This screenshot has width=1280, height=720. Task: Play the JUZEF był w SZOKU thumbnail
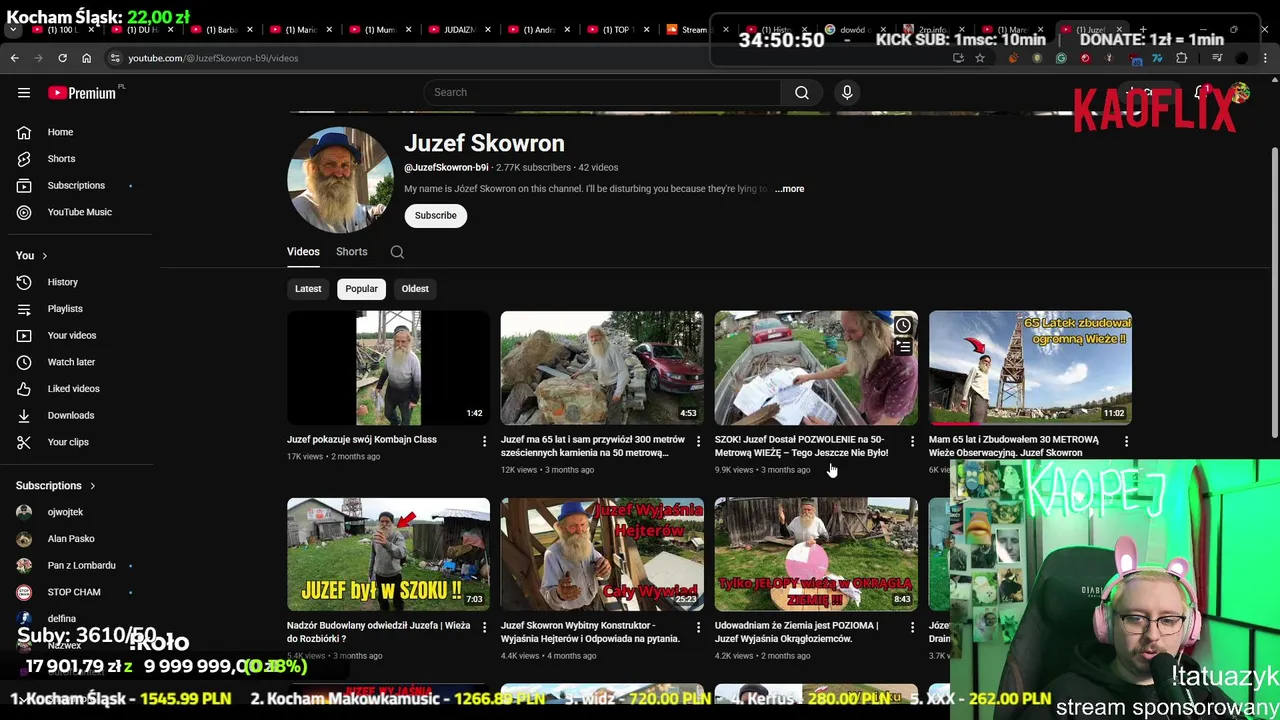click(388, 554)
